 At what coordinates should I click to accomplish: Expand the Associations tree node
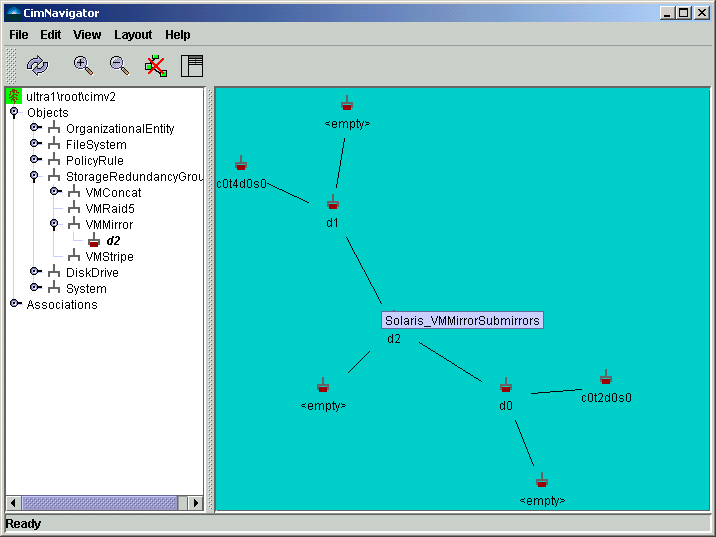coord(14,304)
